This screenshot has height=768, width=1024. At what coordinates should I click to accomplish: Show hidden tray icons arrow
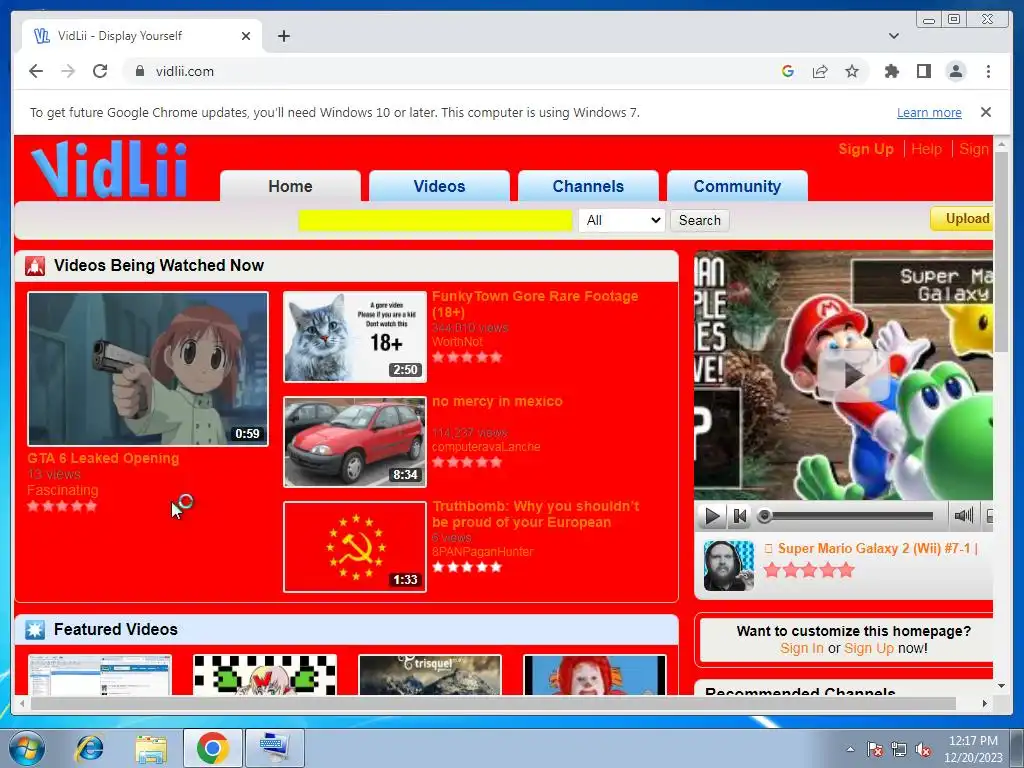(850, 749)
